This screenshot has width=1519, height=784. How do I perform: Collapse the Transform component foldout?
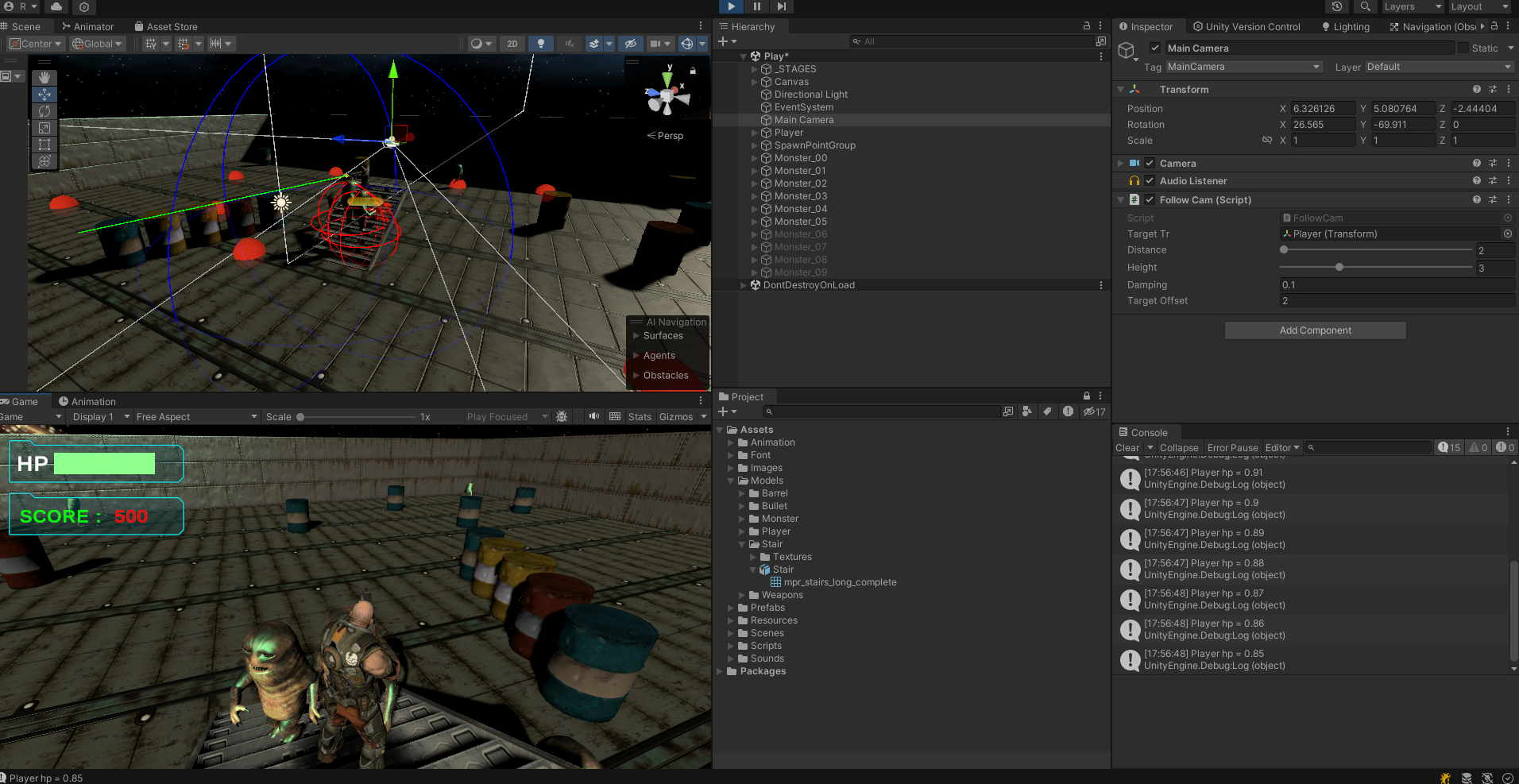1120,89
